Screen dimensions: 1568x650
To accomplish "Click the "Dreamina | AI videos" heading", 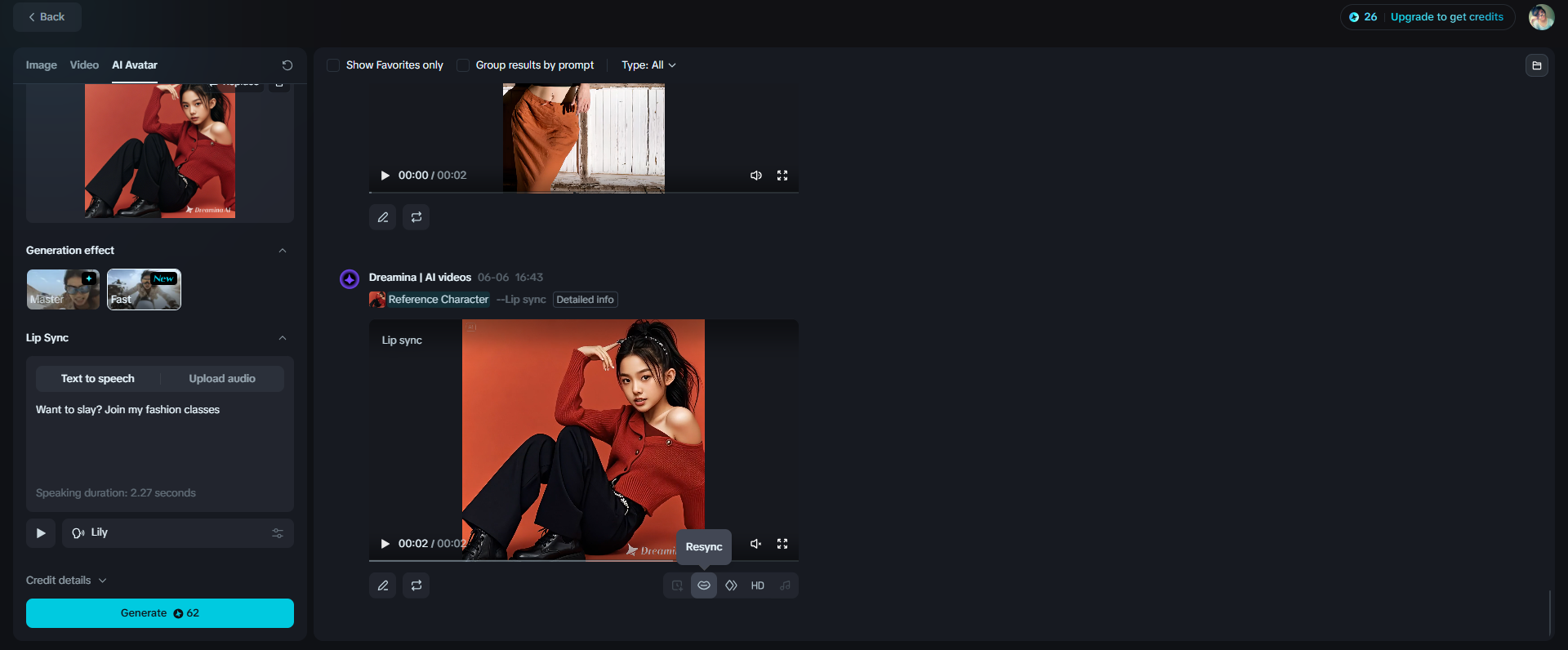I will (x=420, y=278).
